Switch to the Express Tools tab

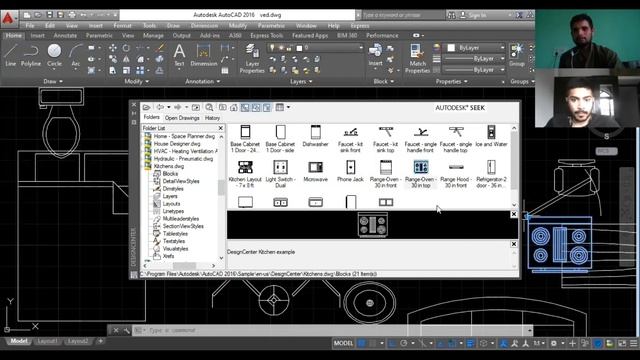[267, 36]
